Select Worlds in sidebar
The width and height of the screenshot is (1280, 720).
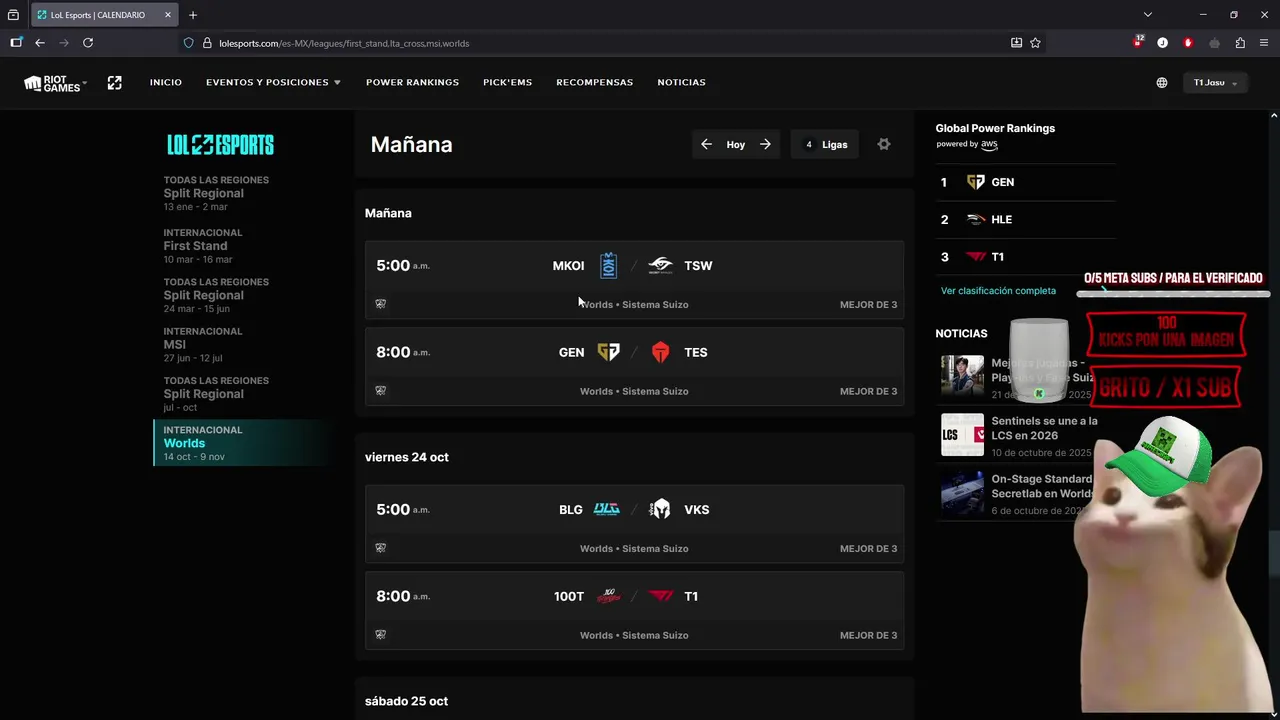click(x=243, y=443)
